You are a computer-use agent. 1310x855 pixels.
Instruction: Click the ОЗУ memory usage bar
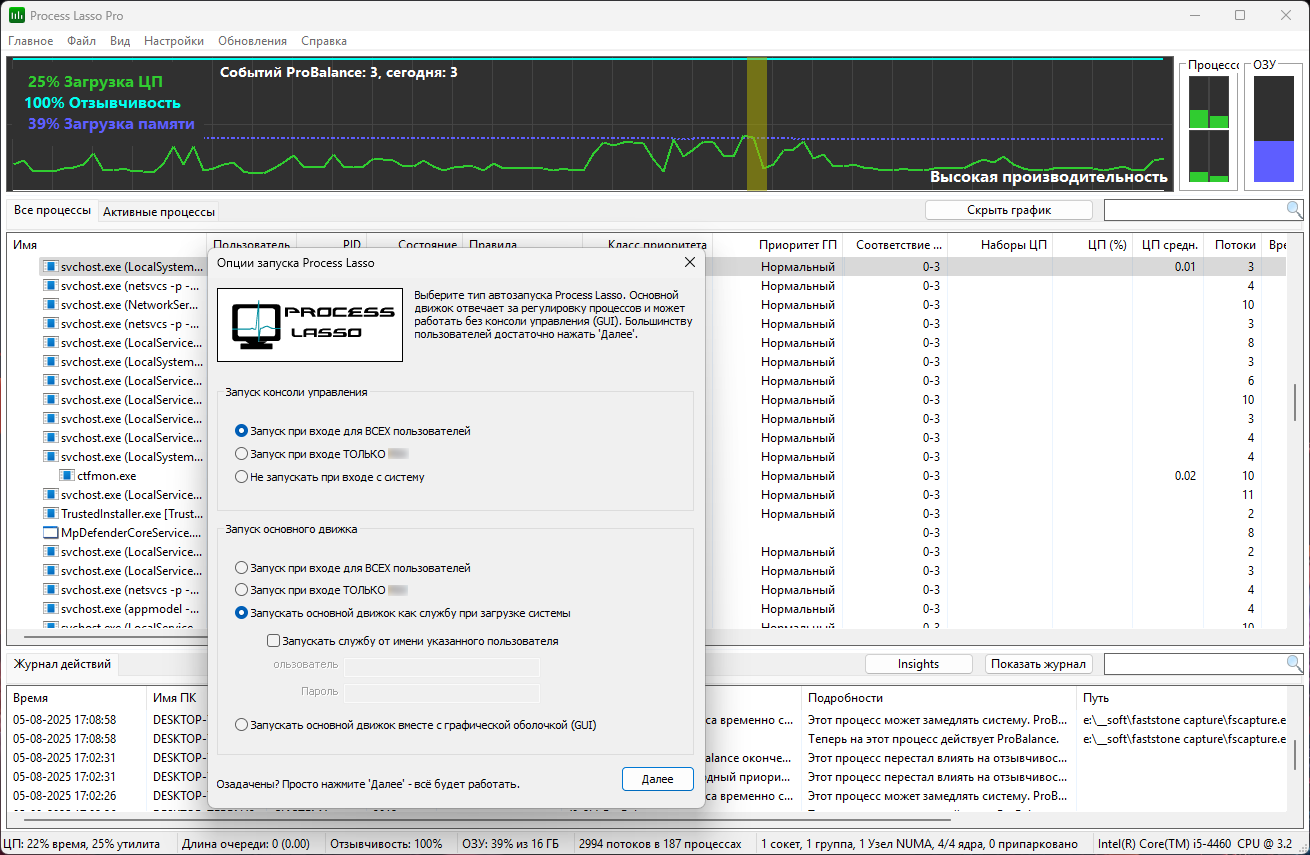pos(1273,130)
